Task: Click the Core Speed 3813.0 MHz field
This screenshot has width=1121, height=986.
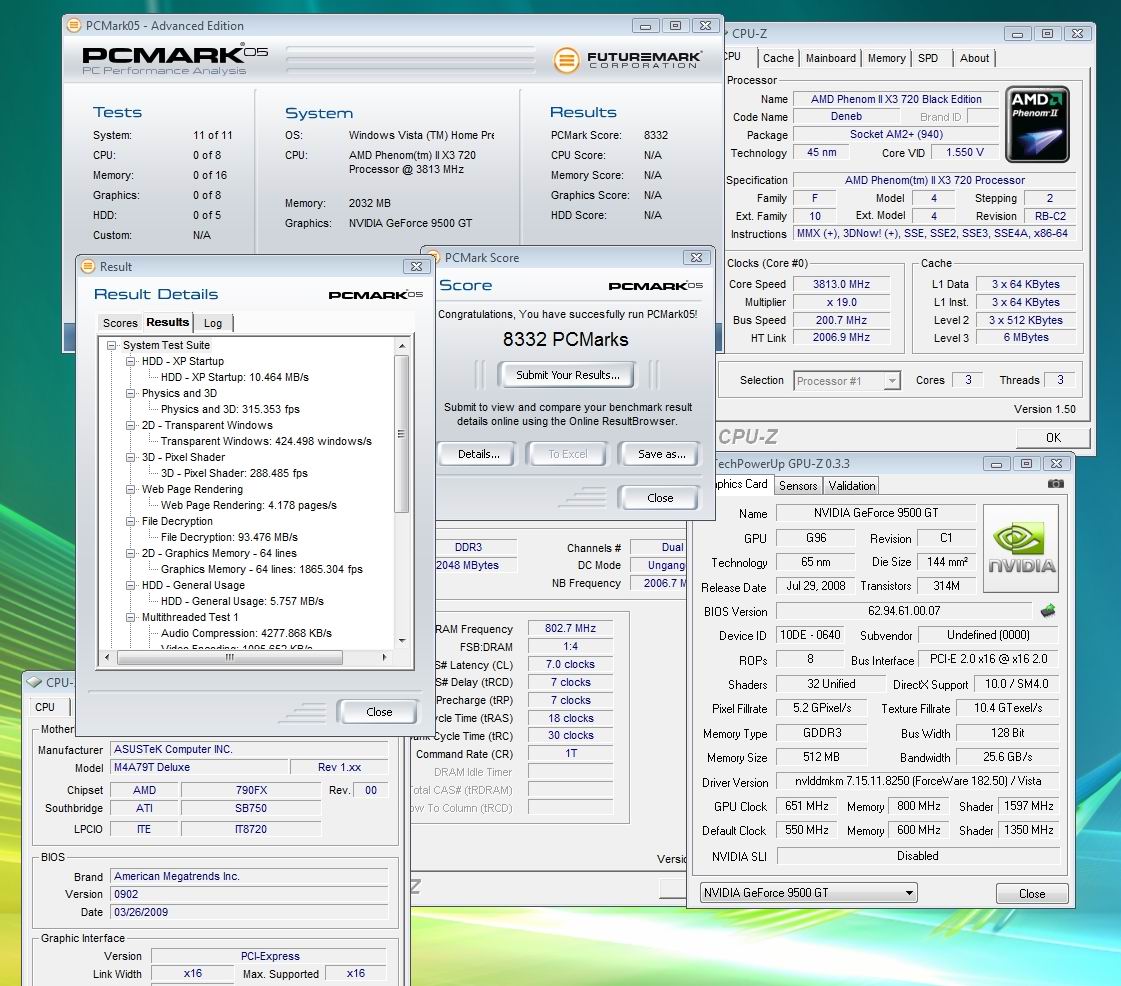Action: click(x=841, y=284)
